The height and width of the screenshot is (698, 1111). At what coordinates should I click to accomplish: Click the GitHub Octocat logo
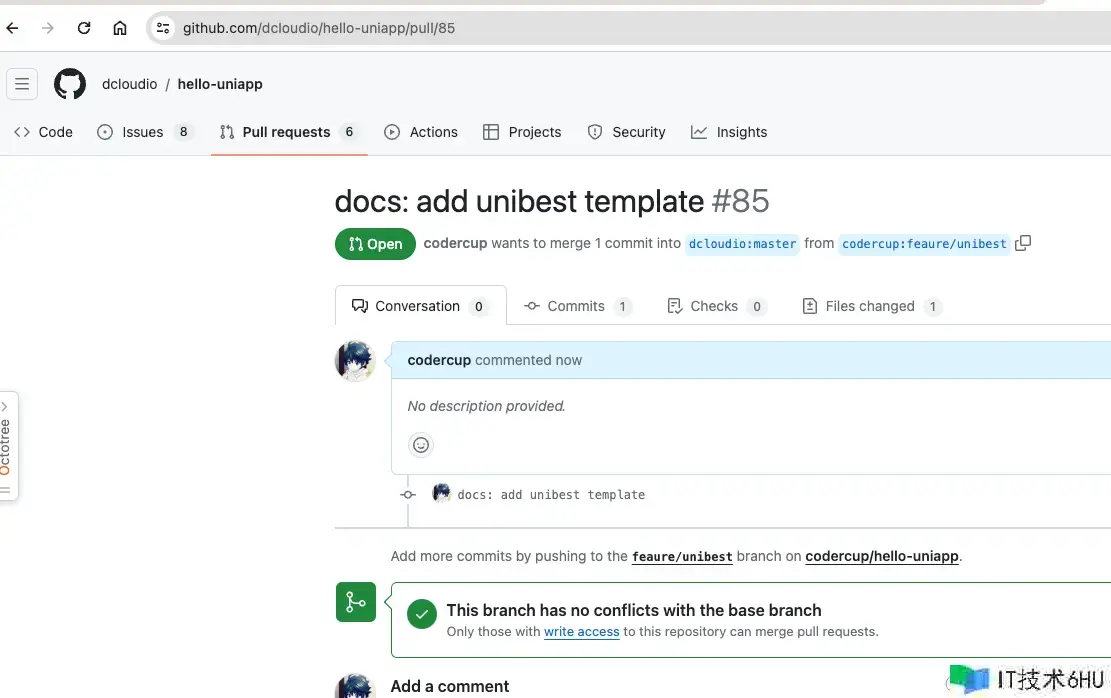point(70,84)
